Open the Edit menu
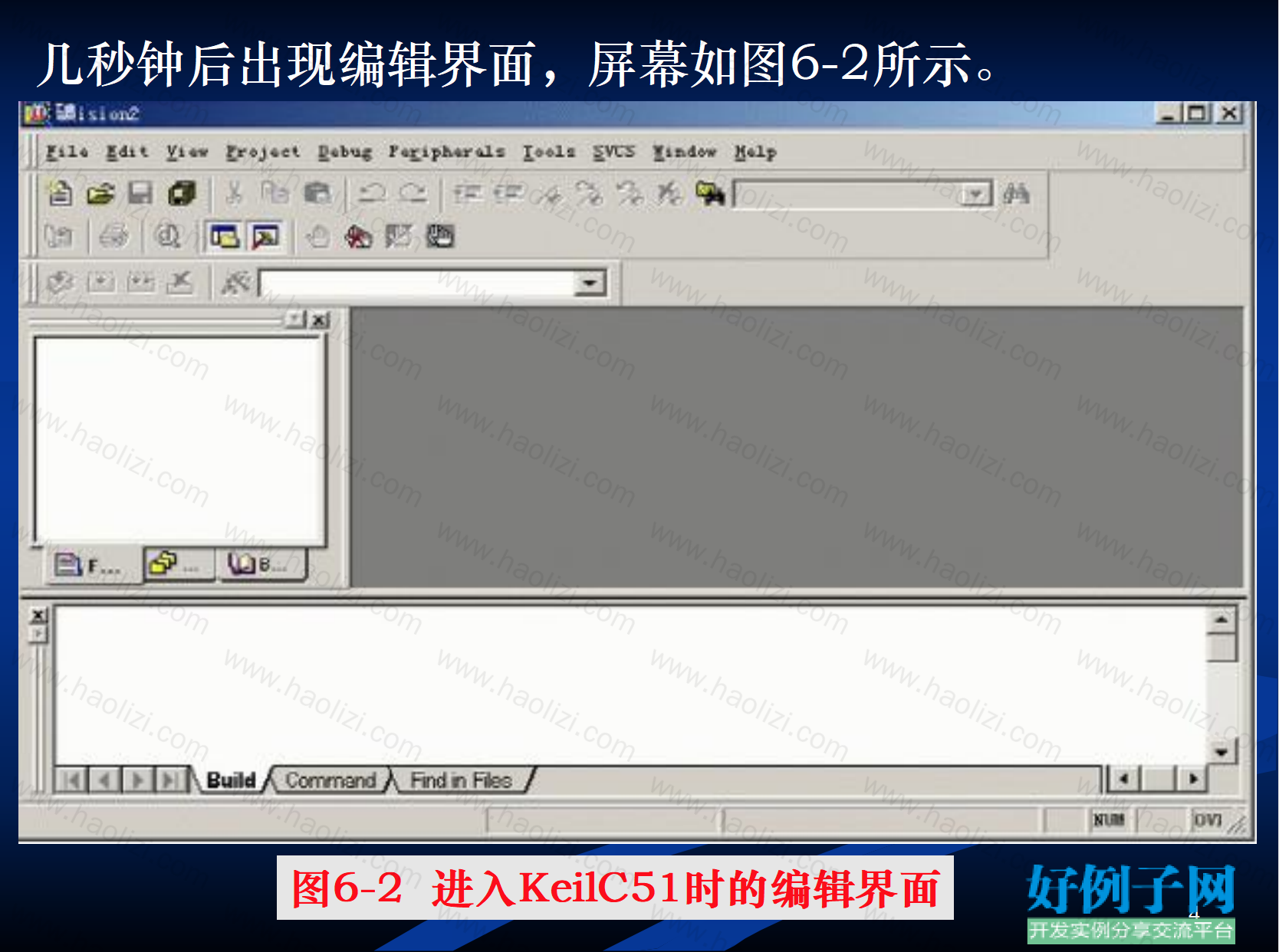The image size is (1279, 952). [x=127, y=152]
